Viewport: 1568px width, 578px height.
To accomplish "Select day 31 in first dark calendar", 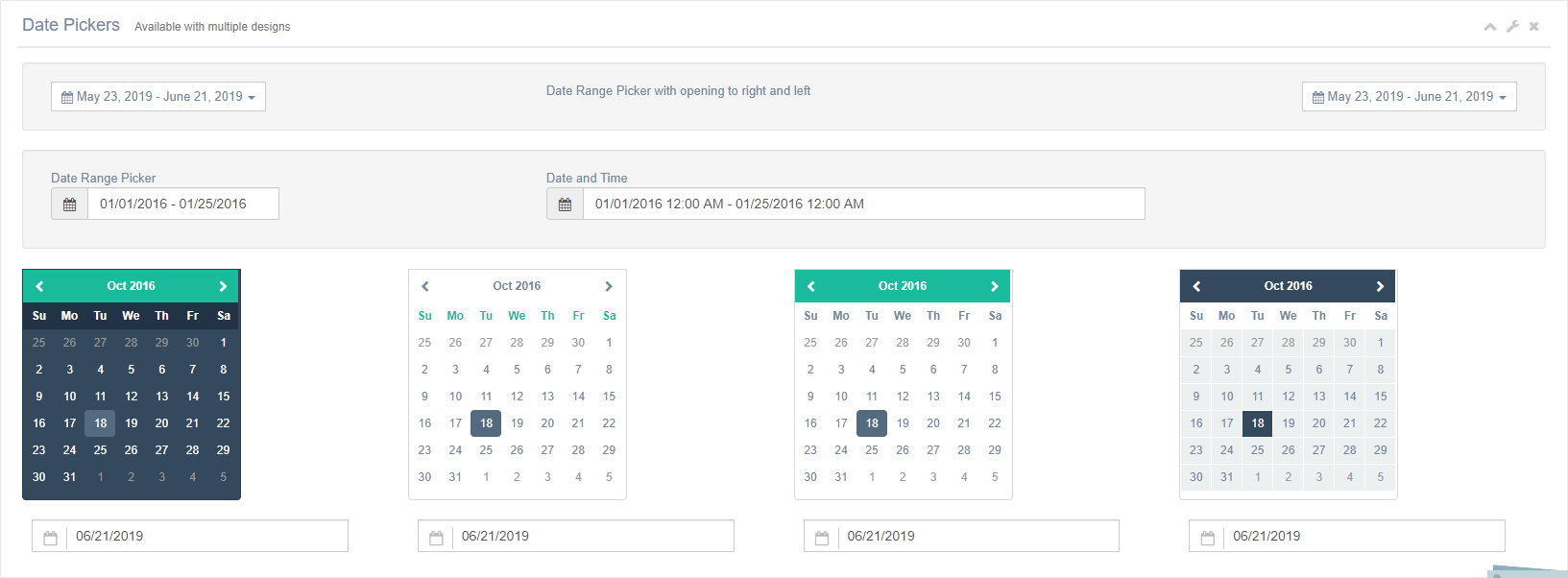I will (x=70, y=477).
